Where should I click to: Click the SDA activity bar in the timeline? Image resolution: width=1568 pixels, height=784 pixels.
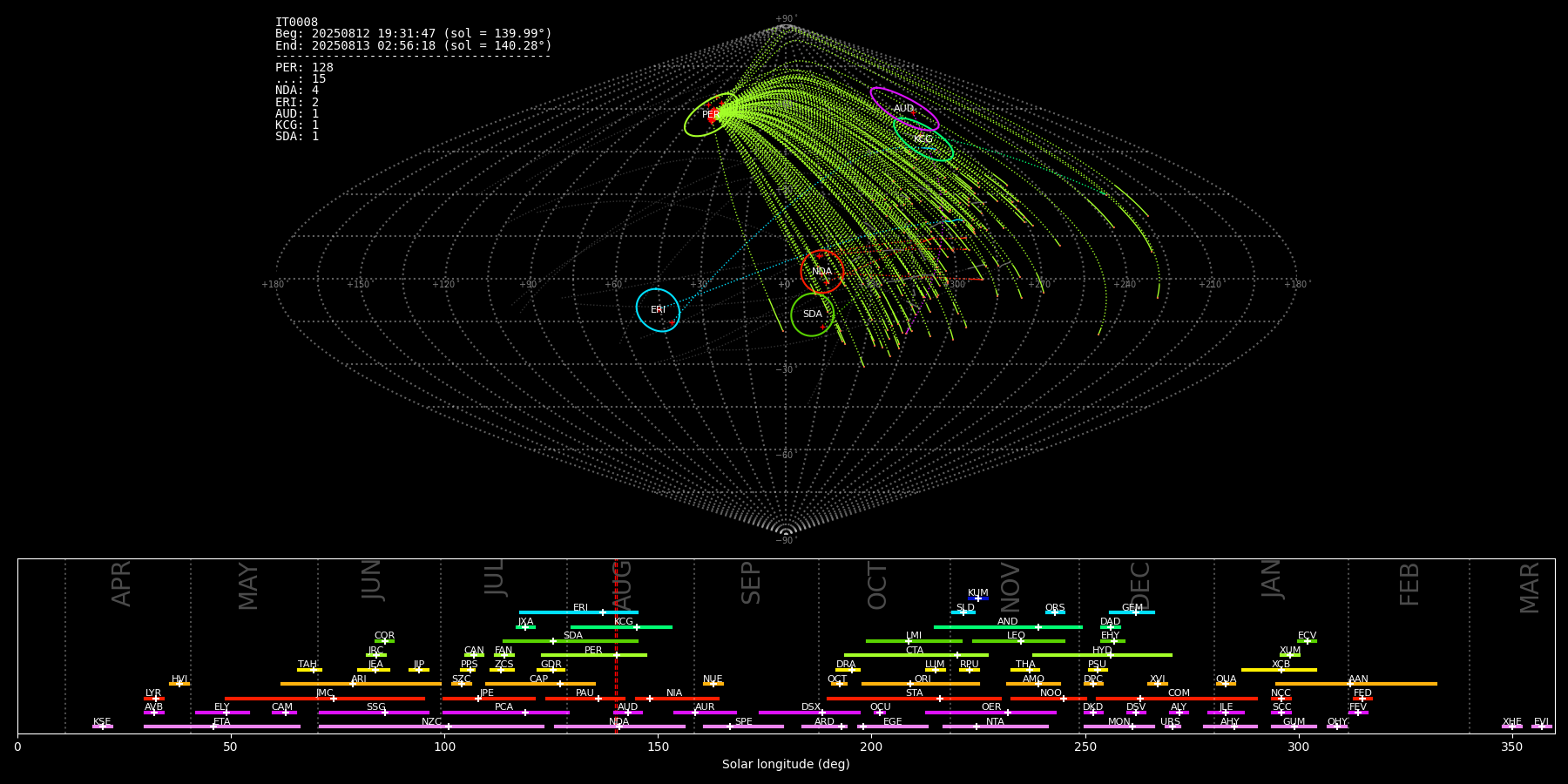point(571,641)
